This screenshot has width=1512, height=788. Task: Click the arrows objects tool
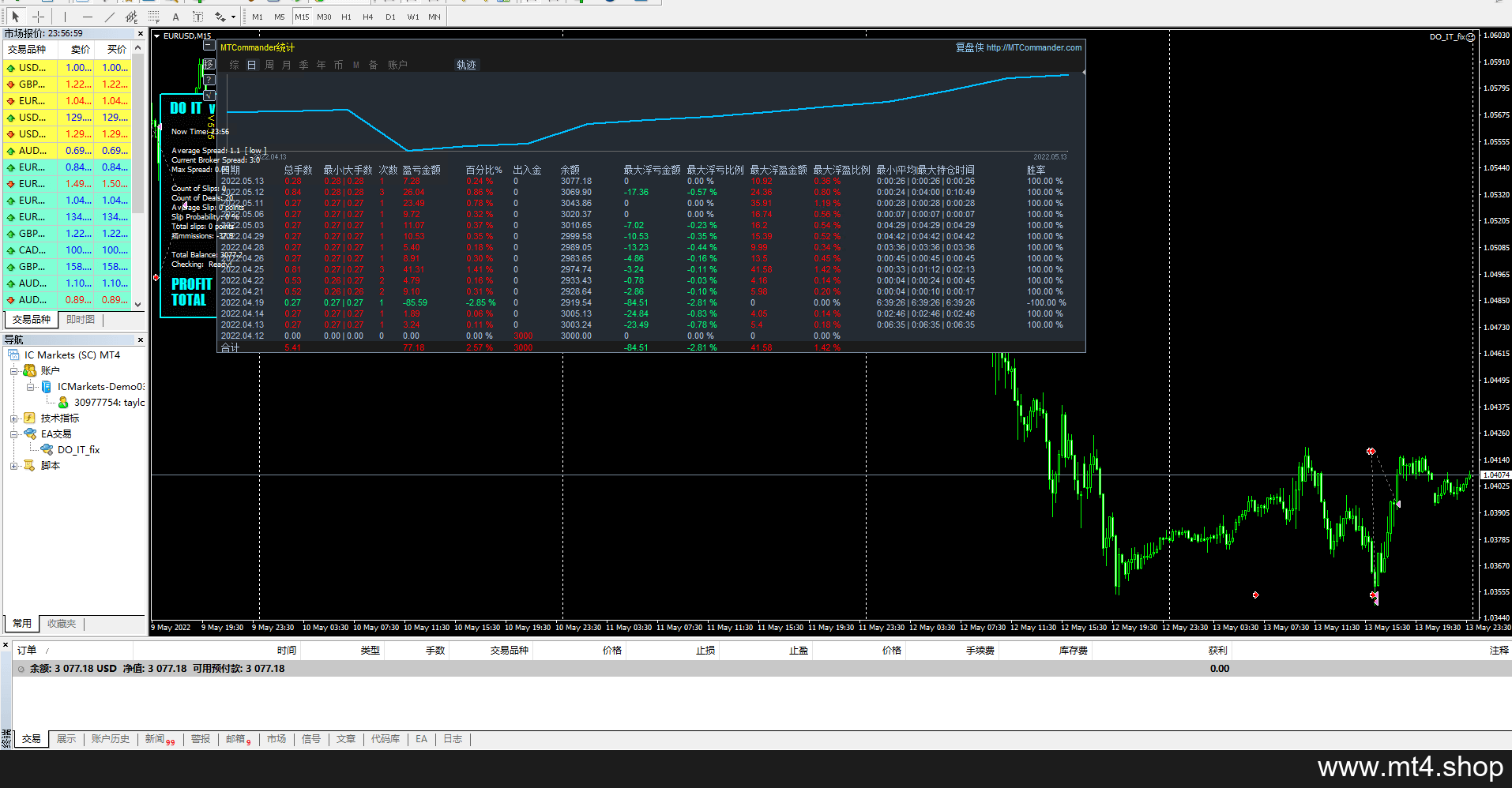(220, 17)
